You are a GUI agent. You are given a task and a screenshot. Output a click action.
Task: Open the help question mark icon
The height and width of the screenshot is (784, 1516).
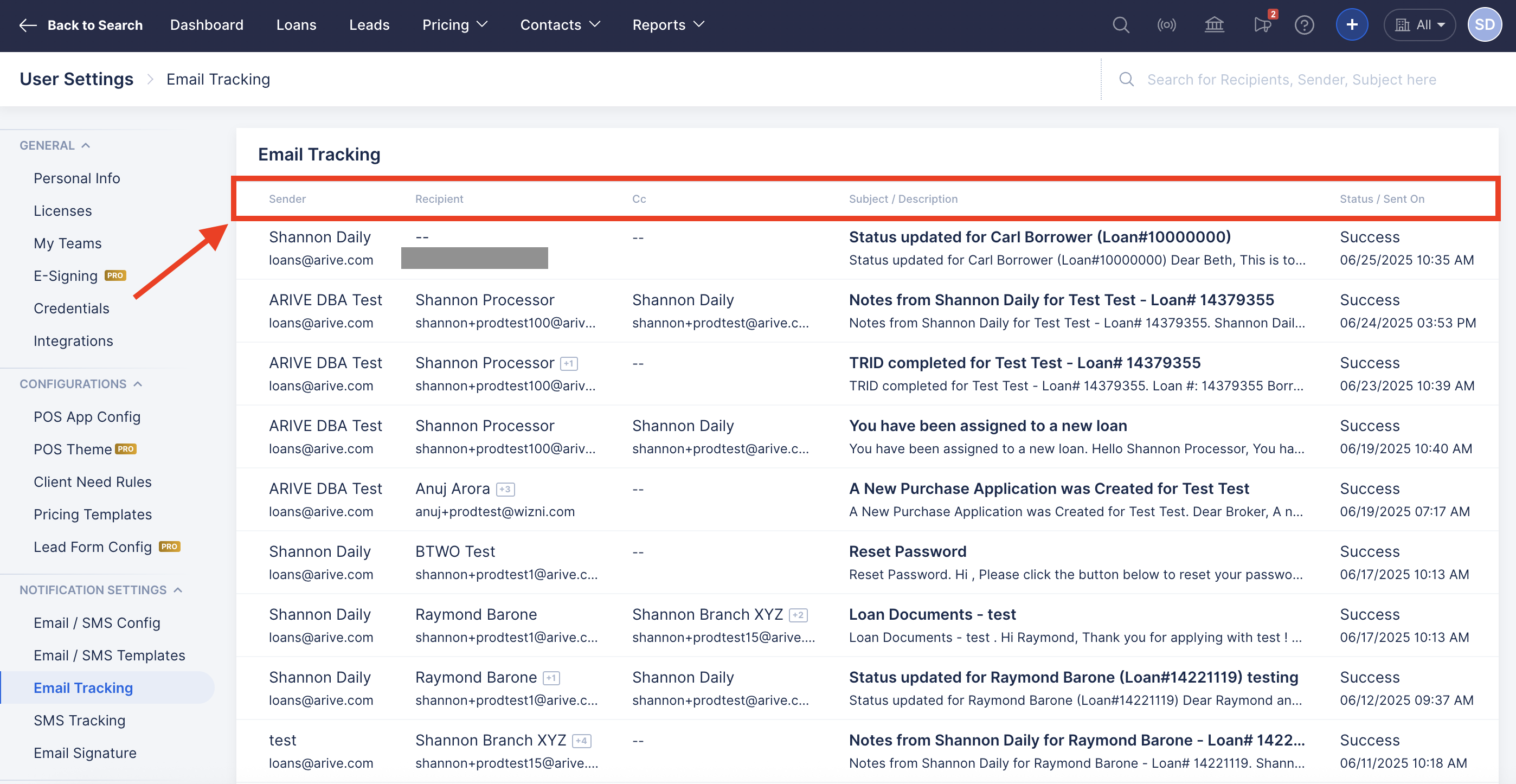pyautogui.click(x=1304, y=25)
